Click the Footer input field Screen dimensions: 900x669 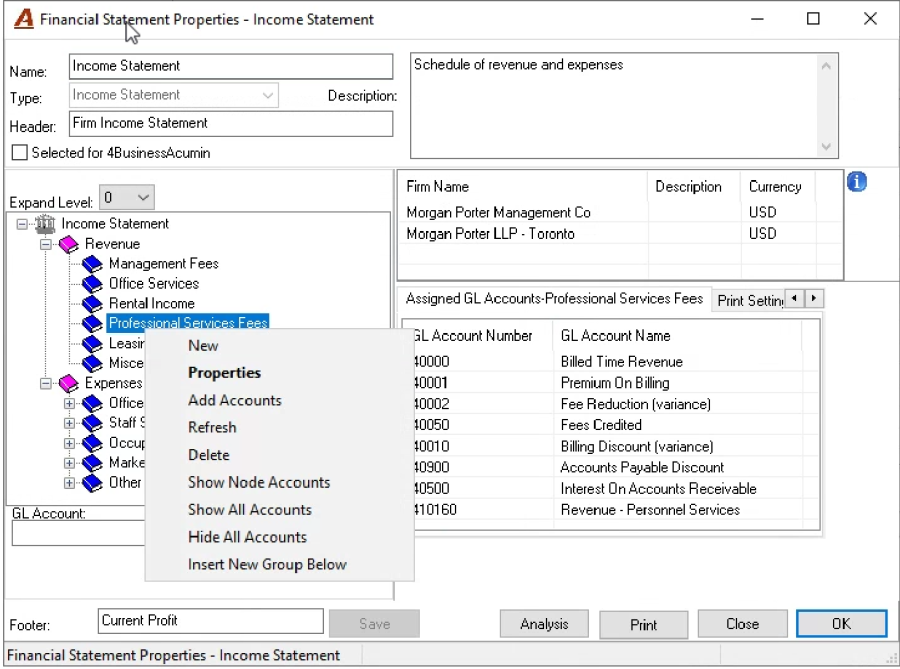pyautogui.click(x=211, y=621)
